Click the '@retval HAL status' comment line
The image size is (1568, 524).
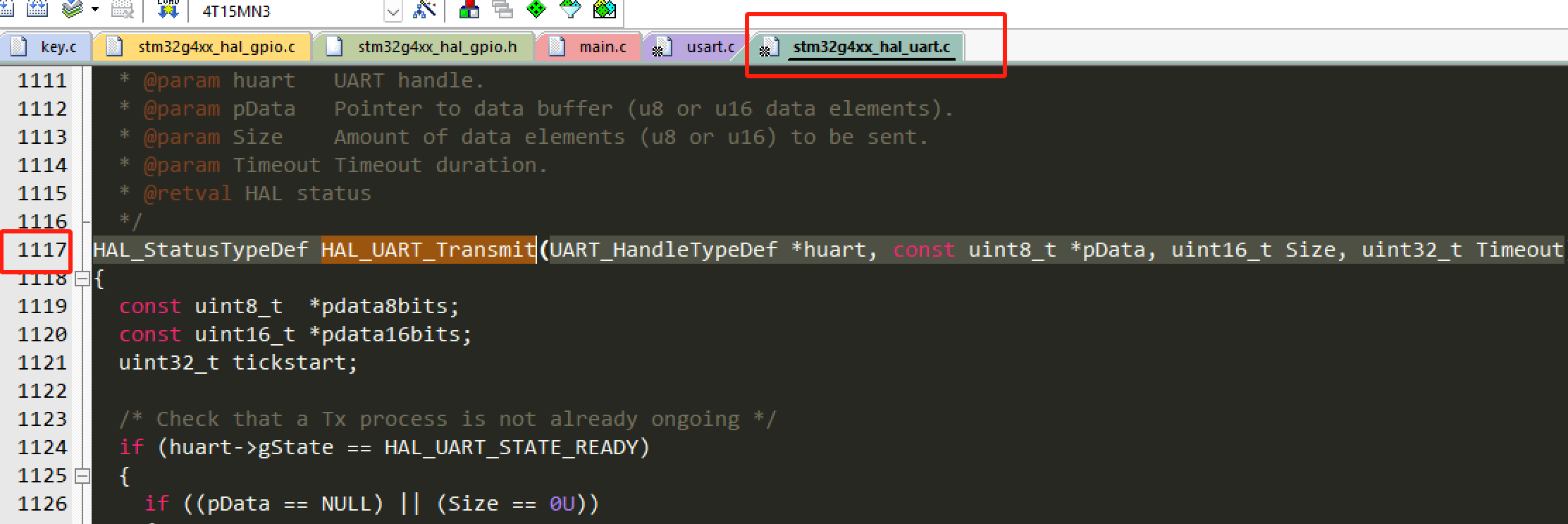pos(257,193)
